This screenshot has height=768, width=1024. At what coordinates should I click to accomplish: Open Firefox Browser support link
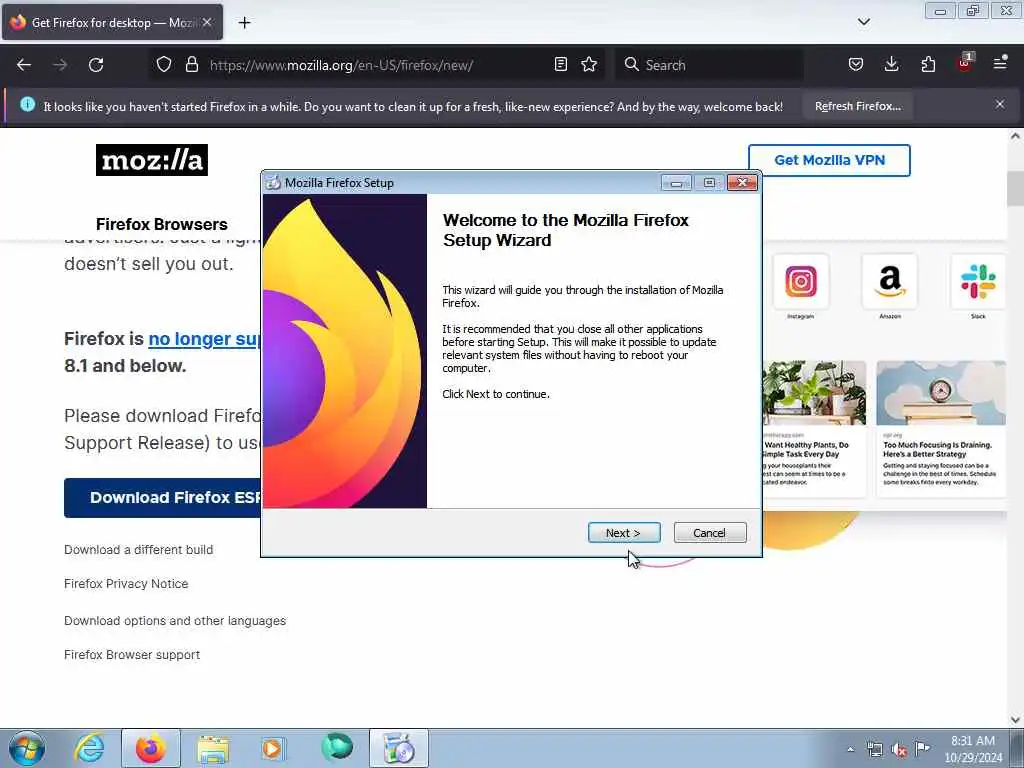tap(132, 655)
